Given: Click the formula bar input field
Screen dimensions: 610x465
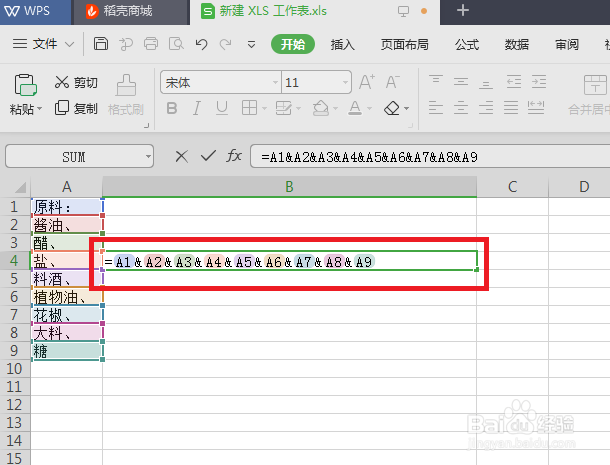Looking at the screenshot, I should [430, 156].
